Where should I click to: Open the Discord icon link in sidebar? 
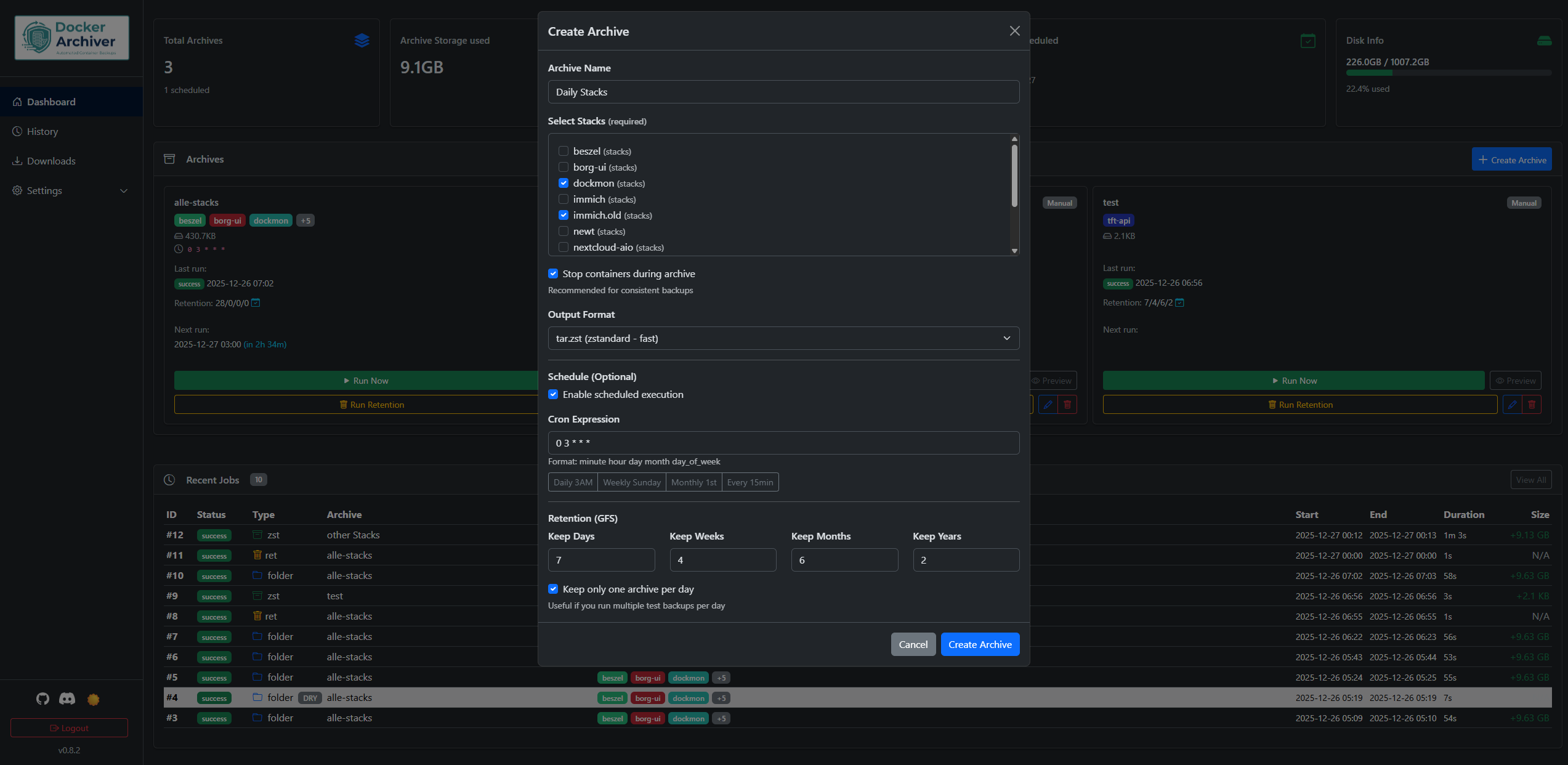pyautogui.click(x=67, y=698)
